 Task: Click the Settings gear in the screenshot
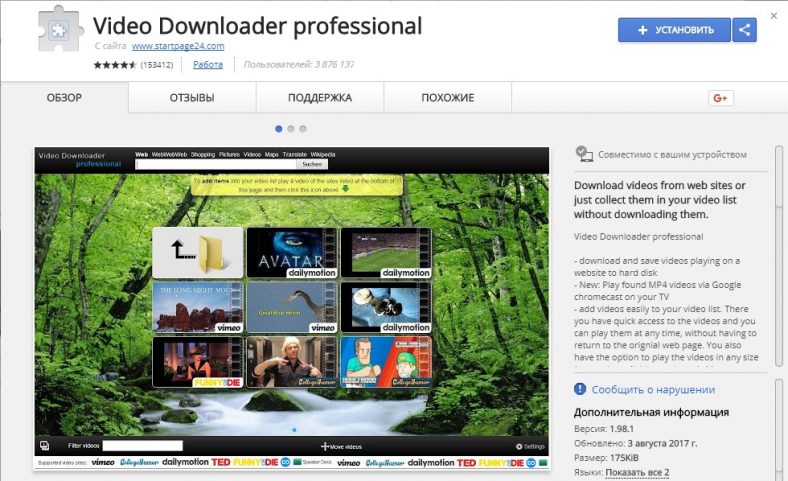point(519,446)
